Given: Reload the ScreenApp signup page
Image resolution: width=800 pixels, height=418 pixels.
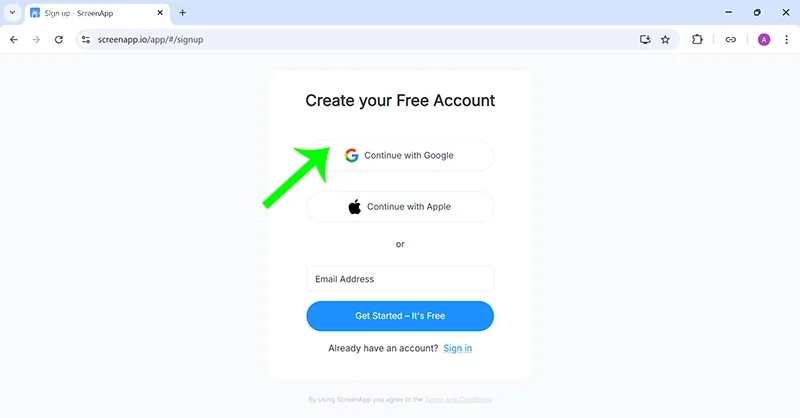Looking at the screenshot, I should pyautogui.click(x=59, y=39).
